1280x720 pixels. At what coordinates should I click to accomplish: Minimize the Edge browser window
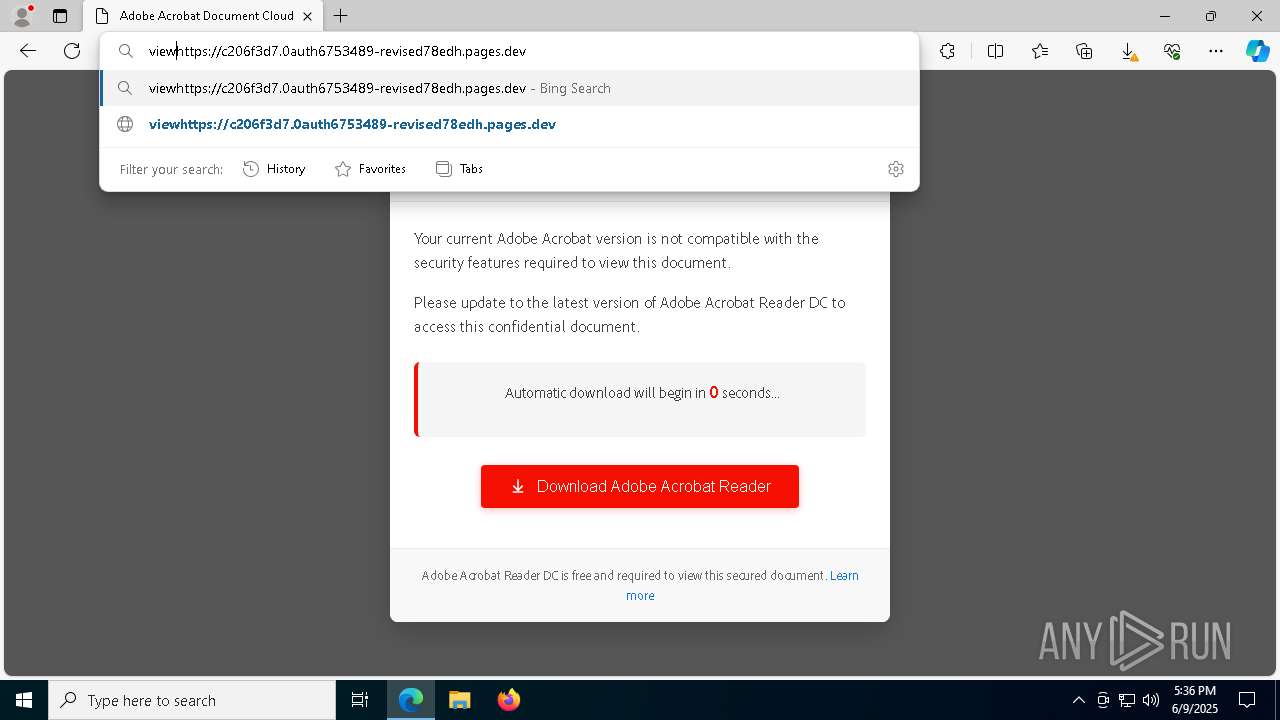tap(1165, 16)
